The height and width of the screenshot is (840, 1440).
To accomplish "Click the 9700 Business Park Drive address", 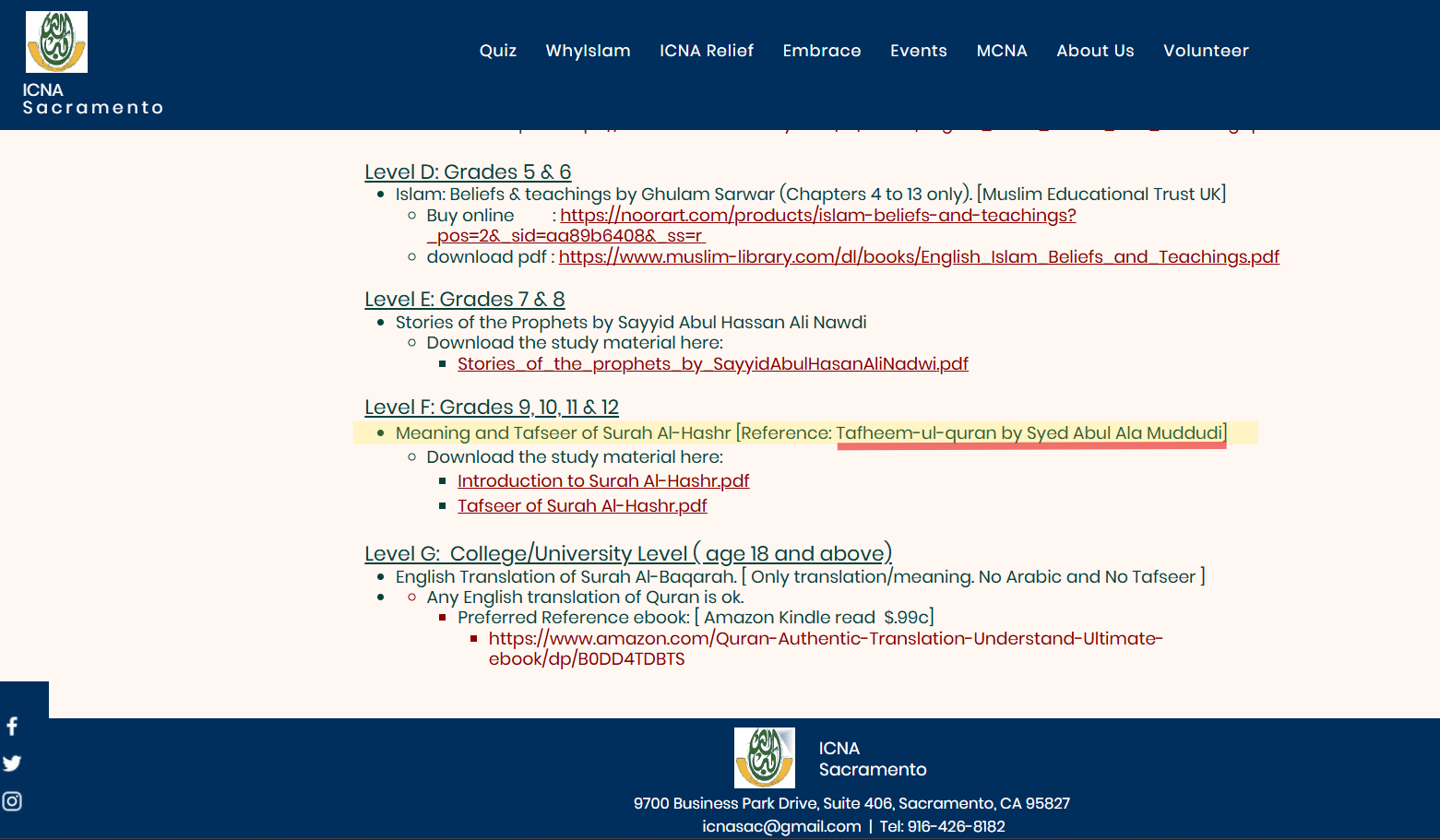I will (x=851, y=803).
